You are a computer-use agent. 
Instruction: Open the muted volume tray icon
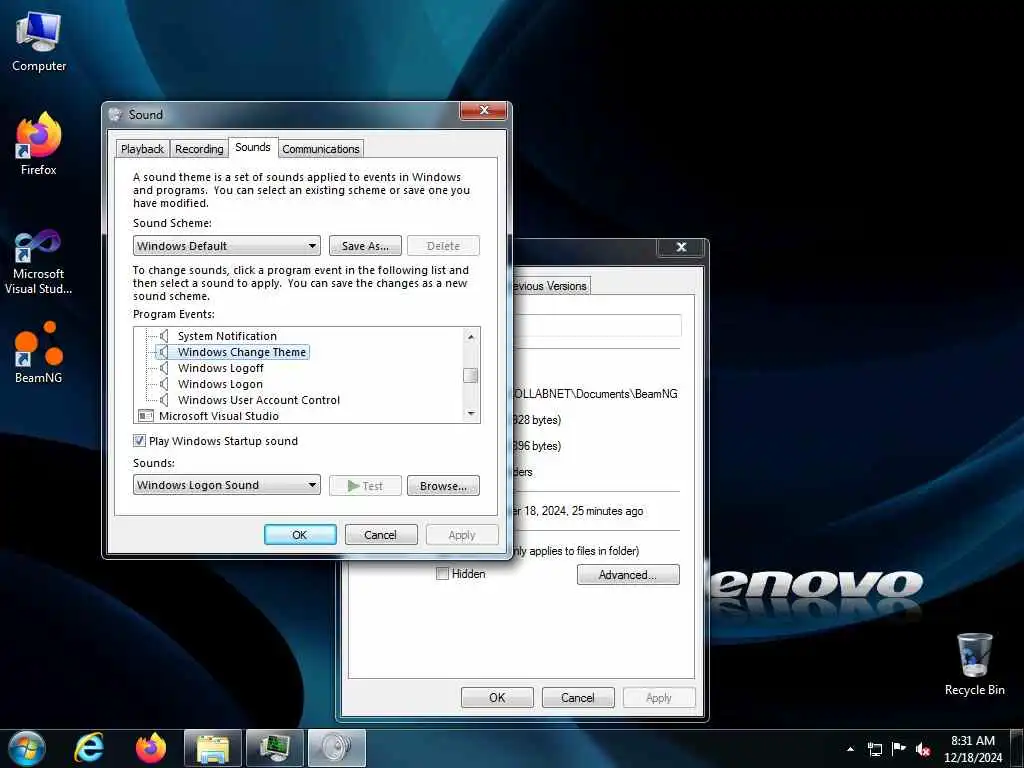coord(923,749)
